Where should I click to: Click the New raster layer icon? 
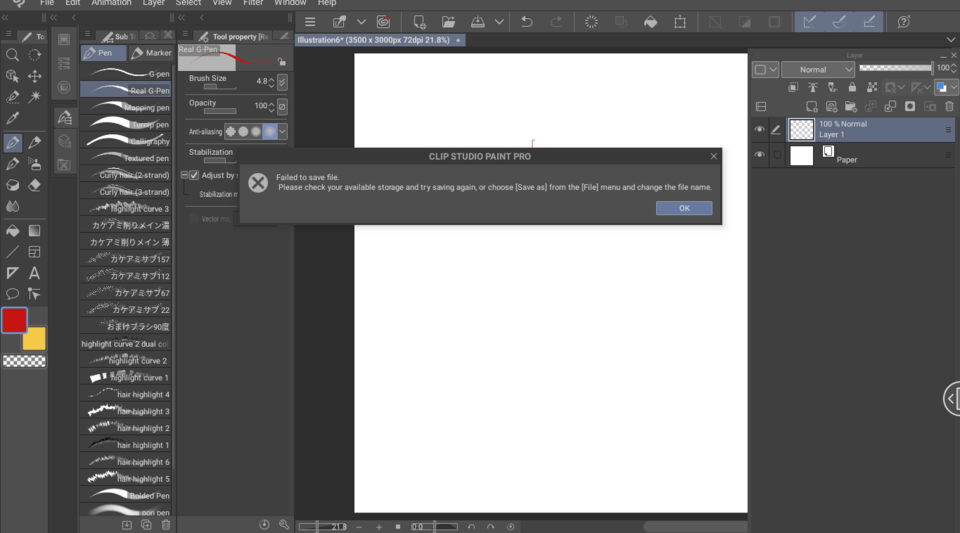pos(812,106)
